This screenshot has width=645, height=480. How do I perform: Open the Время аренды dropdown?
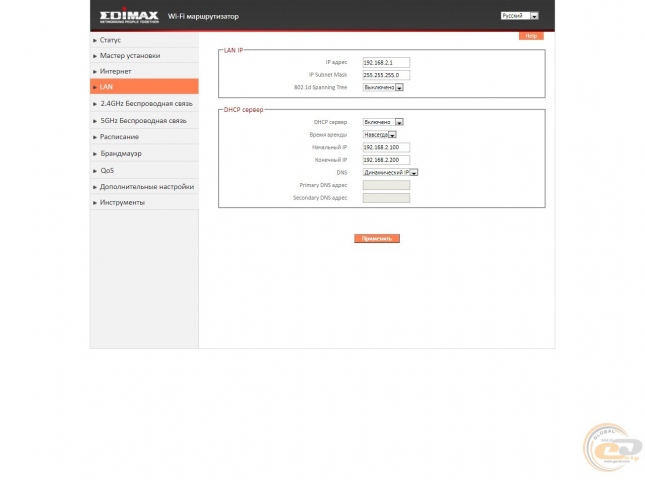379,134
